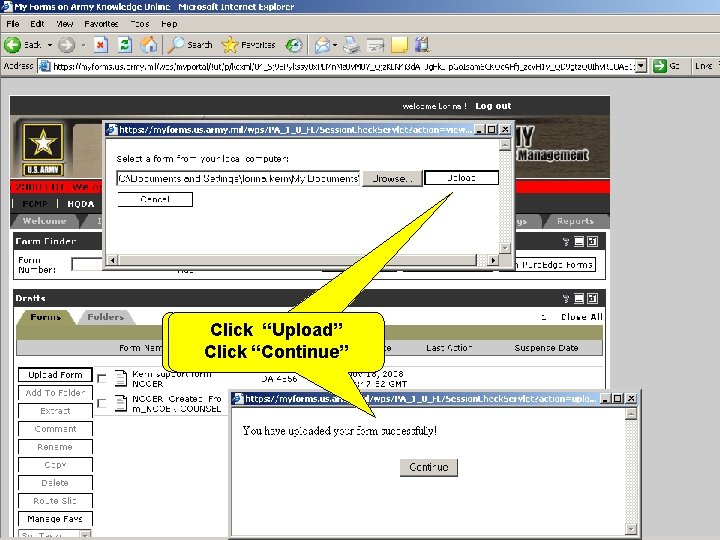This screenshot has height=540, width=720.
Task: Click horizontal scrollbar in upload dialog
Action: [301, 260]
